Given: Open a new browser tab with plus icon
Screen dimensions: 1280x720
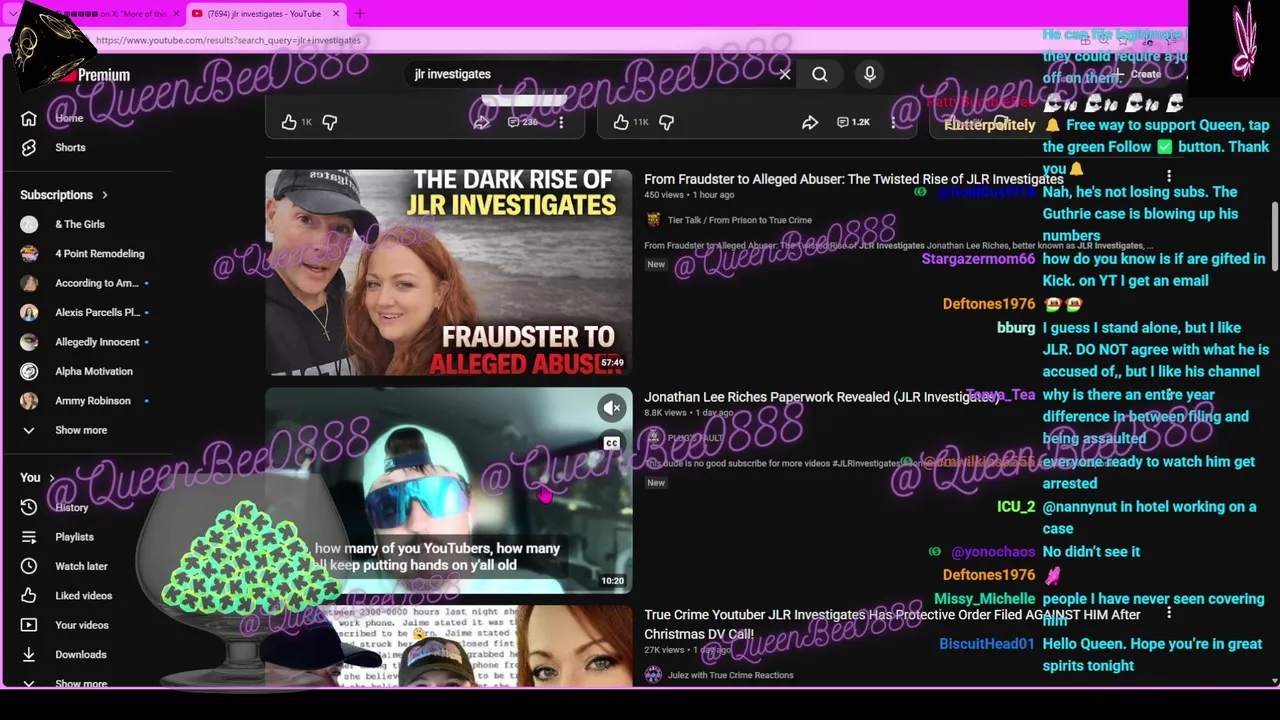Looking at the screenshot, I should tap(360, 14).
